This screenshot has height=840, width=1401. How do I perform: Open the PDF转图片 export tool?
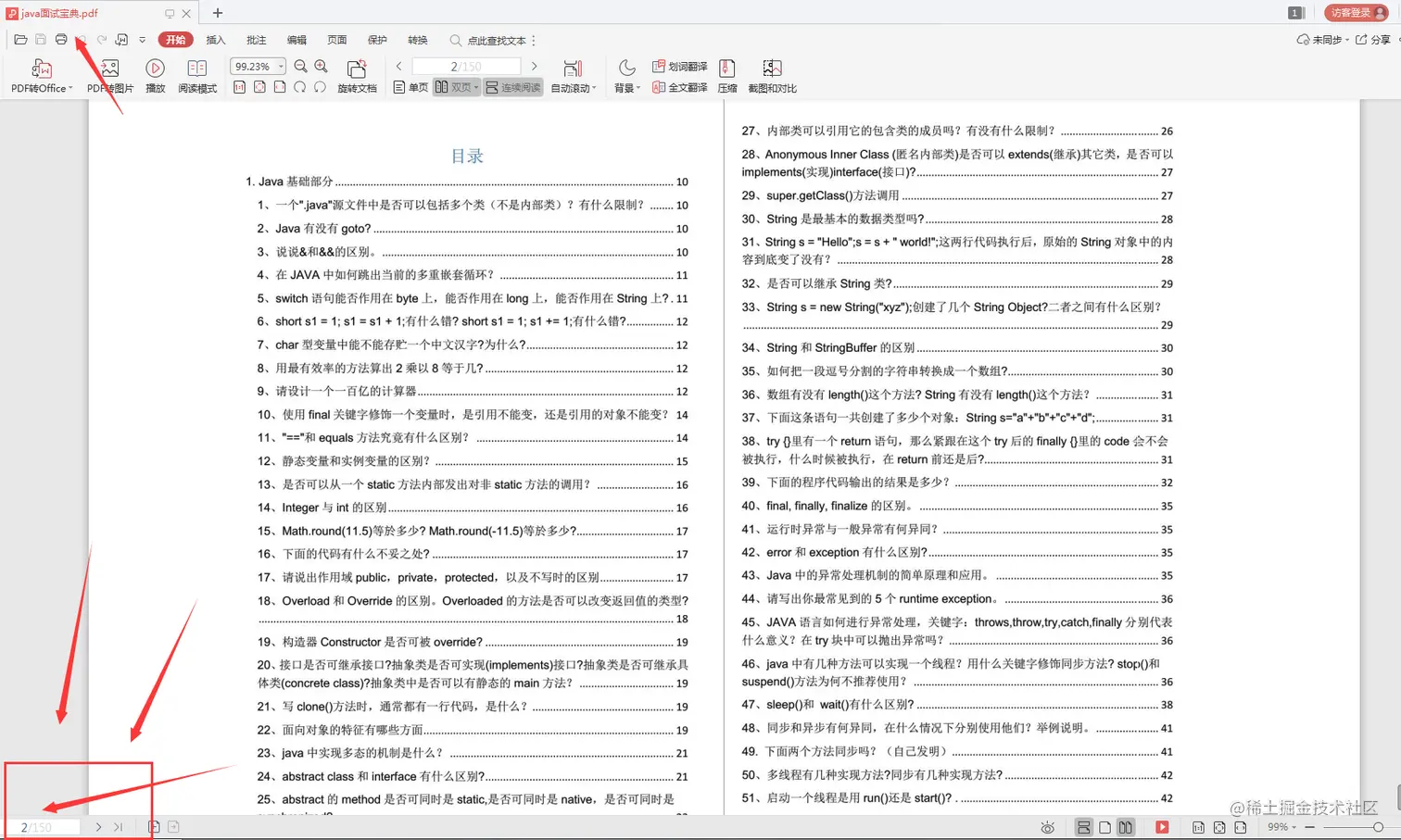(x=109, y=74)
